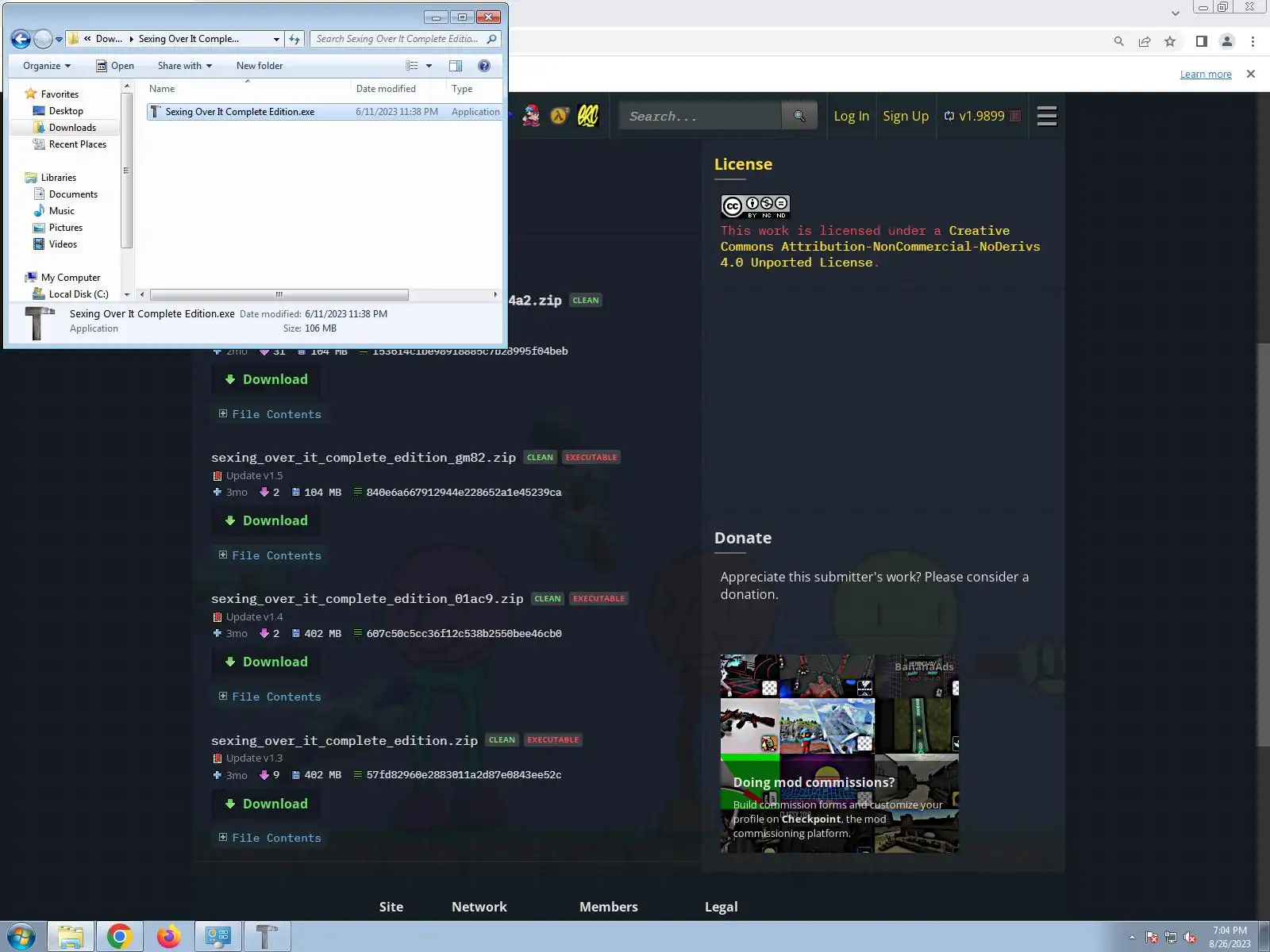Open the Learn more link
Viewport: 1270px width, 952px height.
click(1206, 75)
